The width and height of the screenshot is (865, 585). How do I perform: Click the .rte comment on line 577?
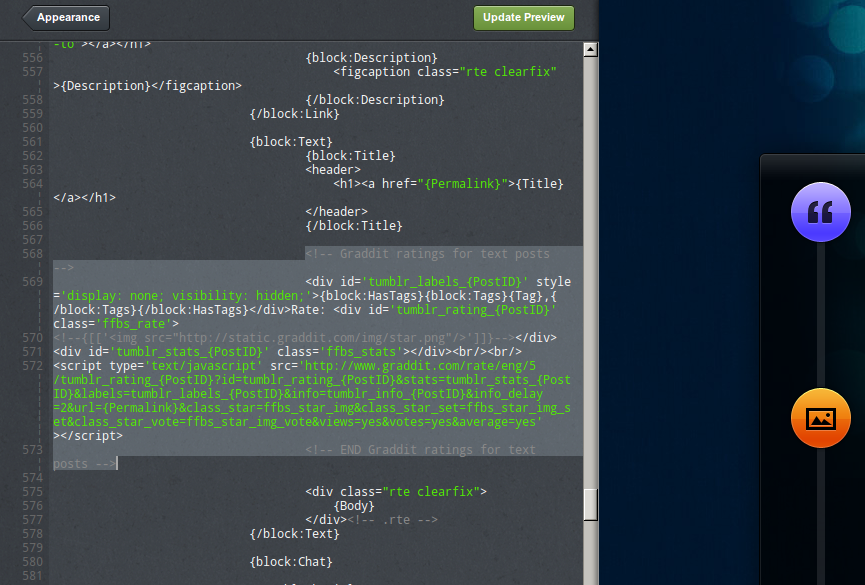tap(392, 520)
